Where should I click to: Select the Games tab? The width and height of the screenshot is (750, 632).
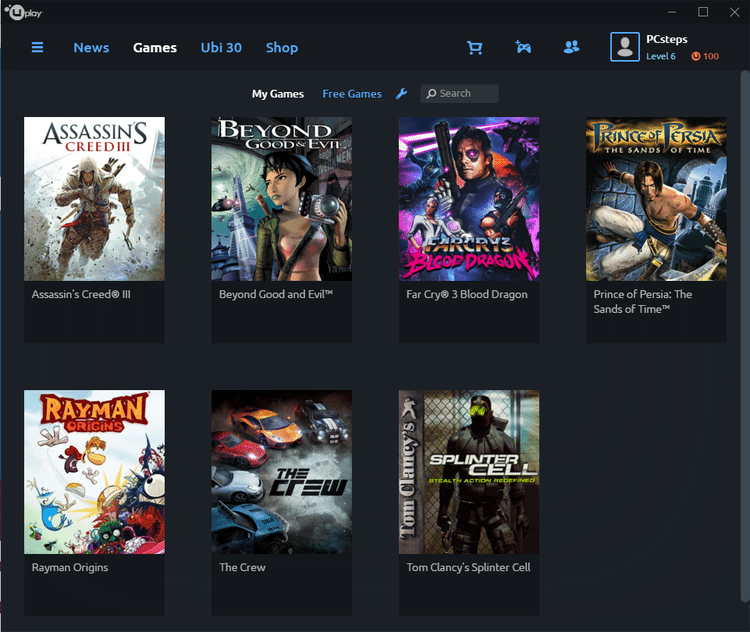(155, 47)
